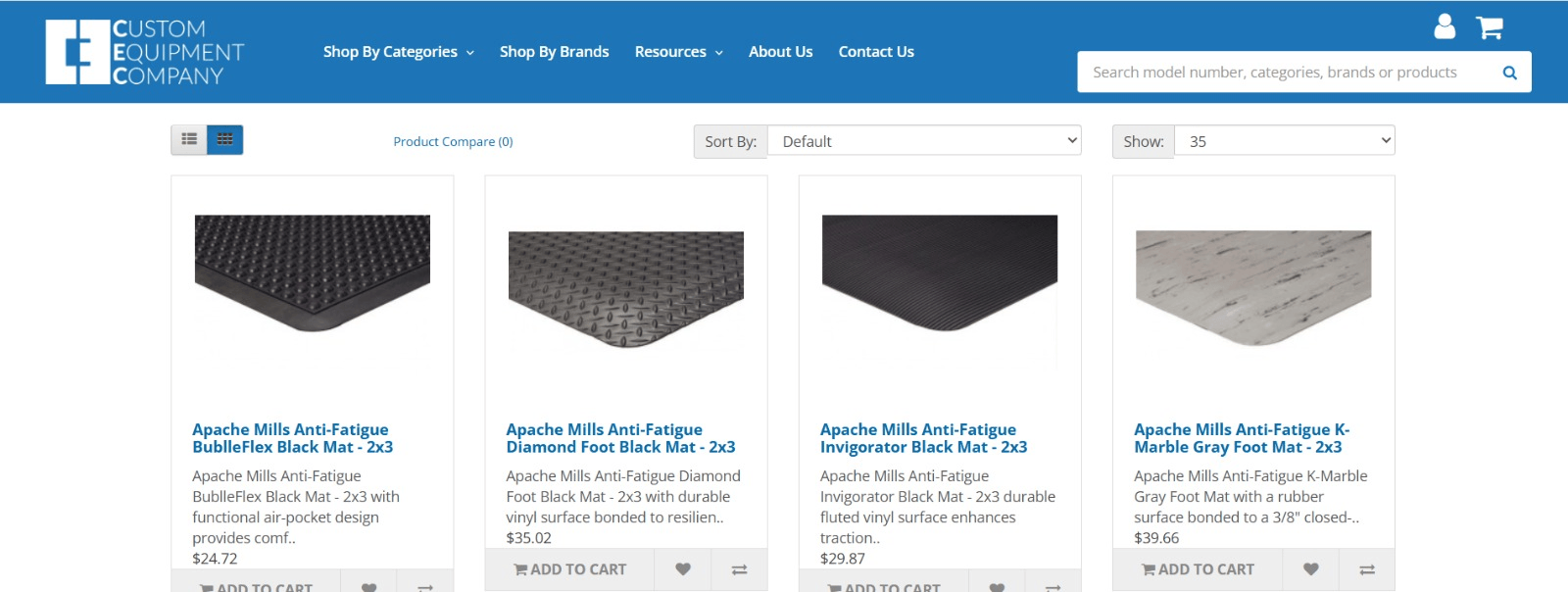The image size is (1568, 592).
Task: Compare the K-Marble Gray Foot Mat
Action: point(1367,569)
